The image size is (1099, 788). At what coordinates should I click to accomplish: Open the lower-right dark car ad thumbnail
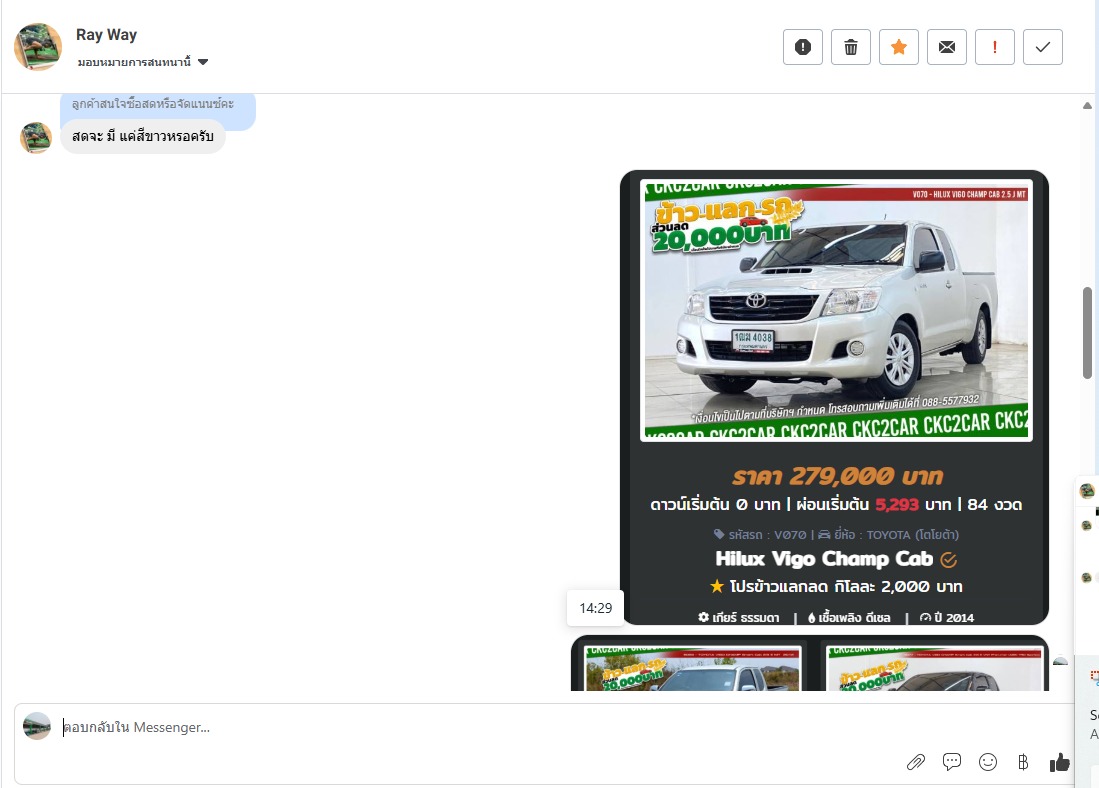coord(934,668)
